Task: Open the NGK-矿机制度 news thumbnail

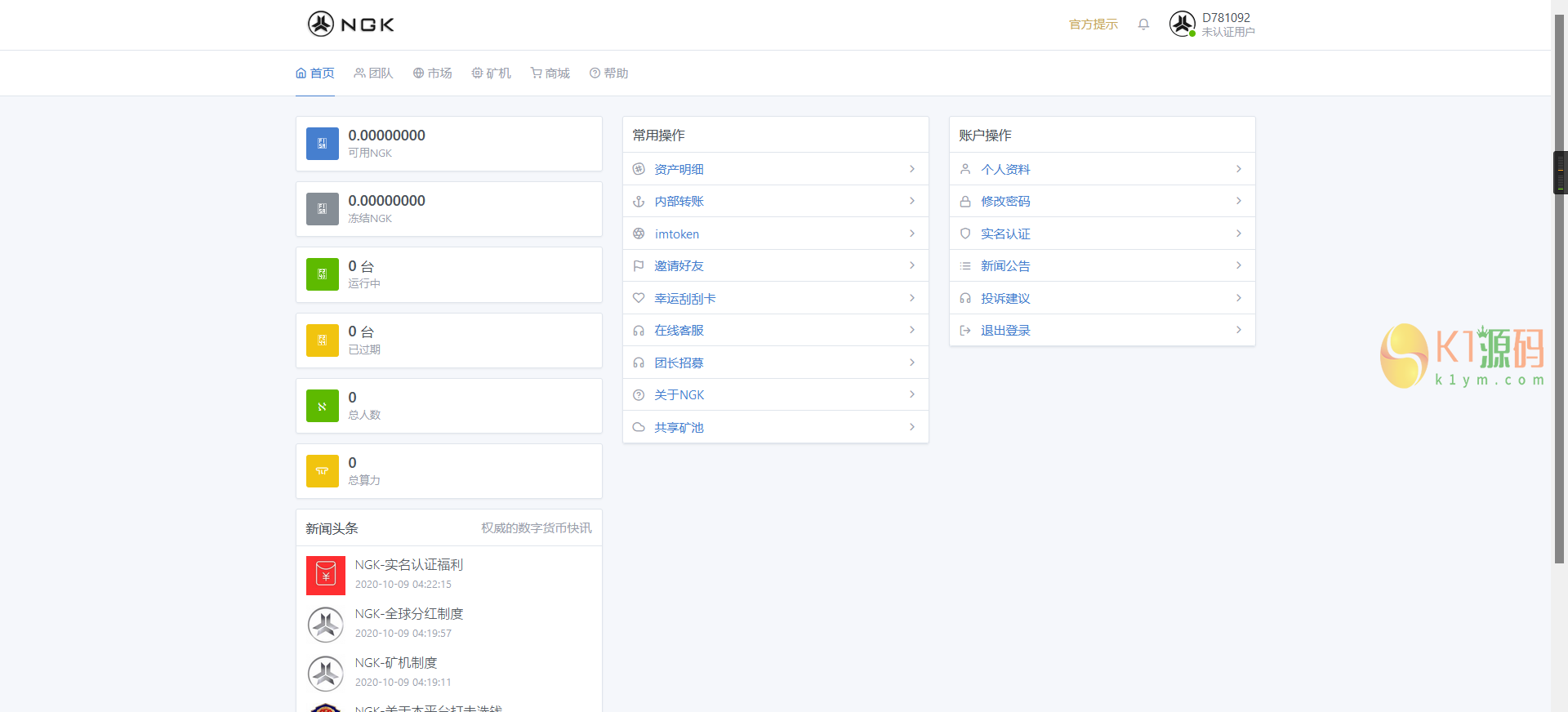Action: click(x=326, y=674)
